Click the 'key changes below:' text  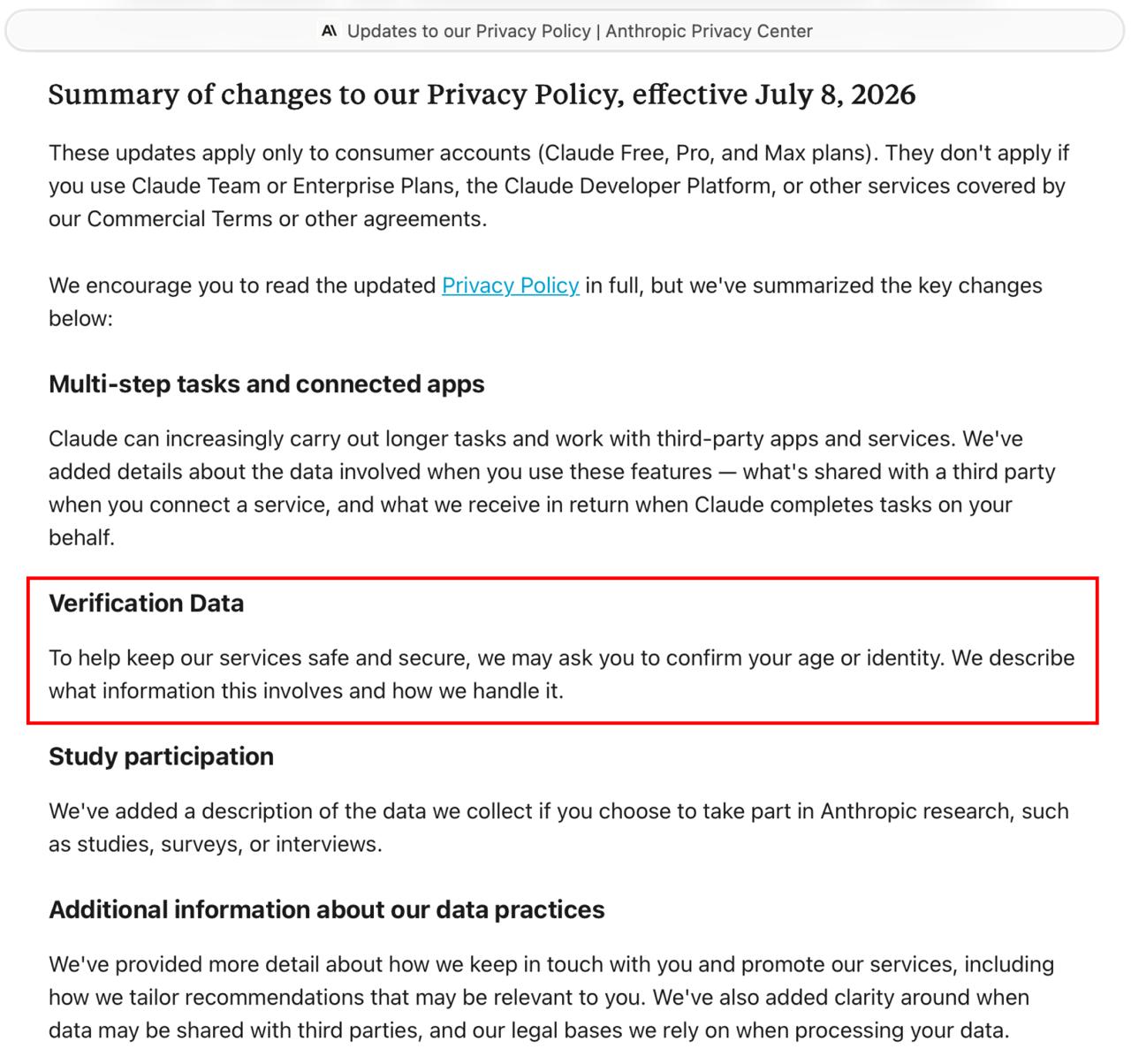coord(545,301)
